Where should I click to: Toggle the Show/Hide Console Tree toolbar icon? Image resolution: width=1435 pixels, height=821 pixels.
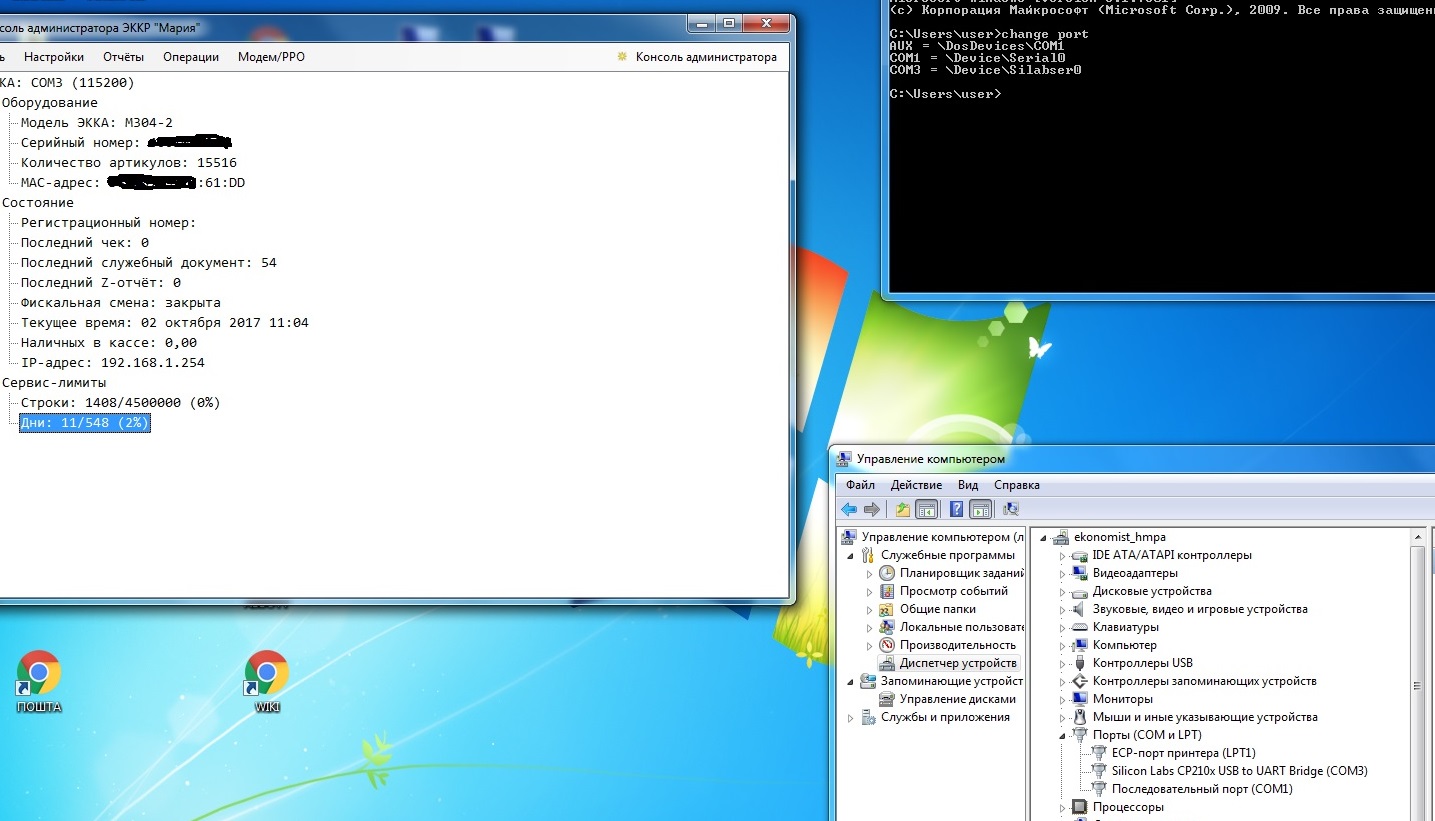[927, 509]
